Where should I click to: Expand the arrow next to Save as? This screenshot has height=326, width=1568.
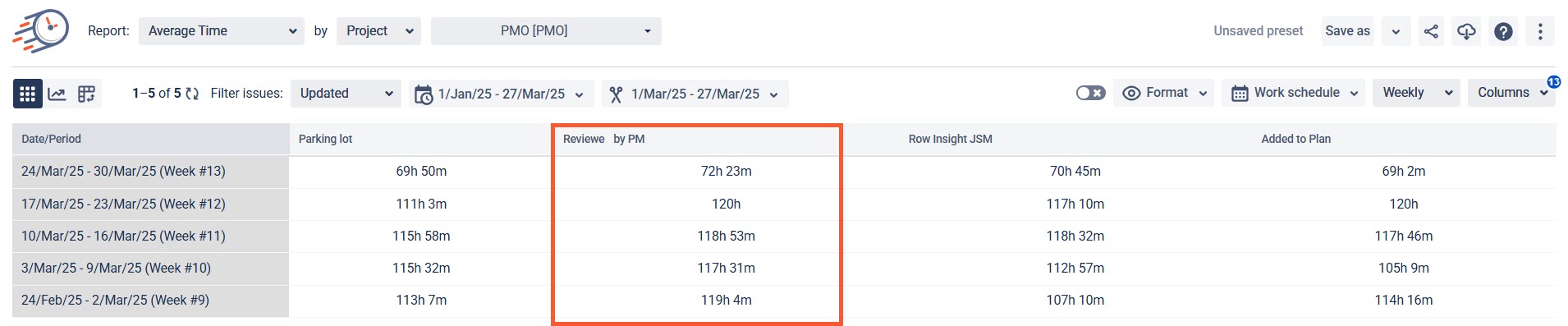point(1396,31)
